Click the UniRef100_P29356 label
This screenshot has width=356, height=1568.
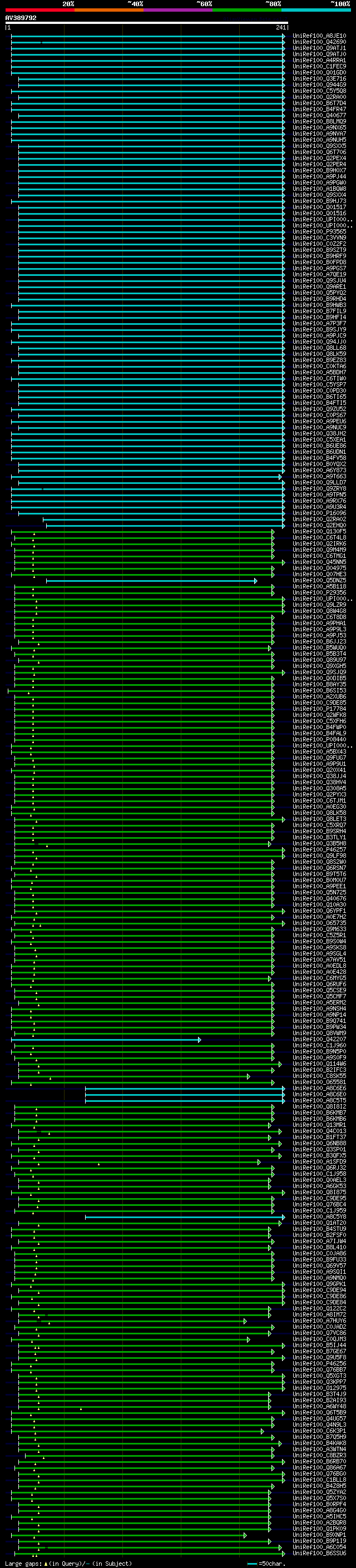(x=319, y=592)
